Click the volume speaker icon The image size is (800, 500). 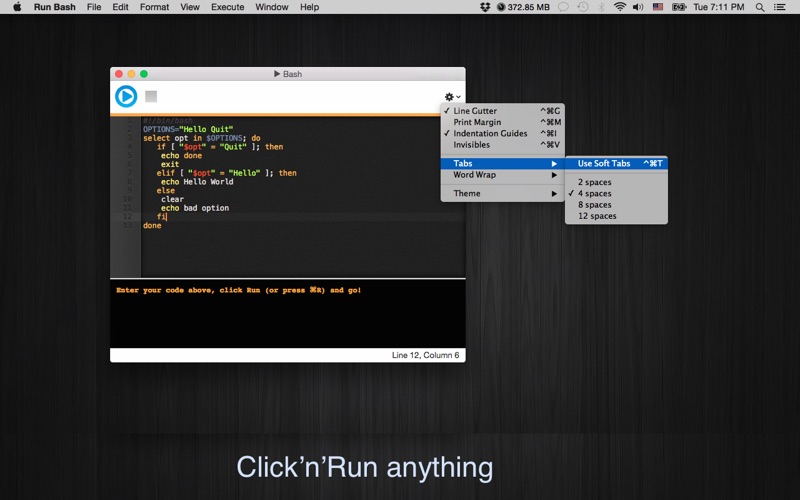pyautogui.click(x=638, y=7)
